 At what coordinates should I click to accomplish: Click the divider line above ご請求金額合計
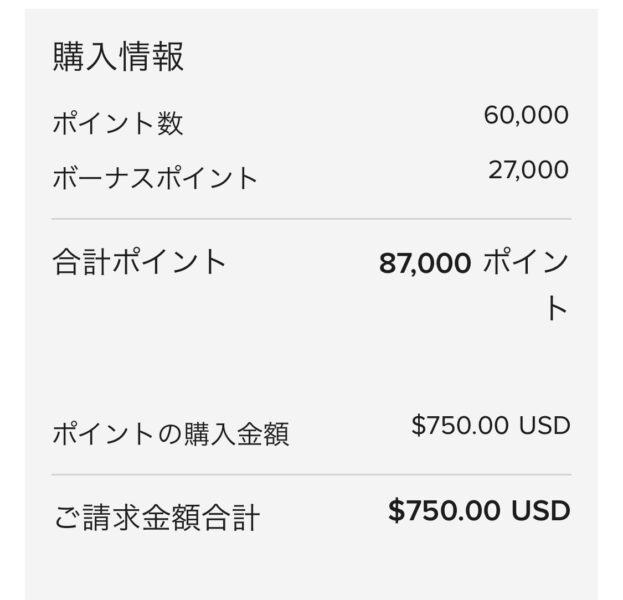tap(312, 474)
